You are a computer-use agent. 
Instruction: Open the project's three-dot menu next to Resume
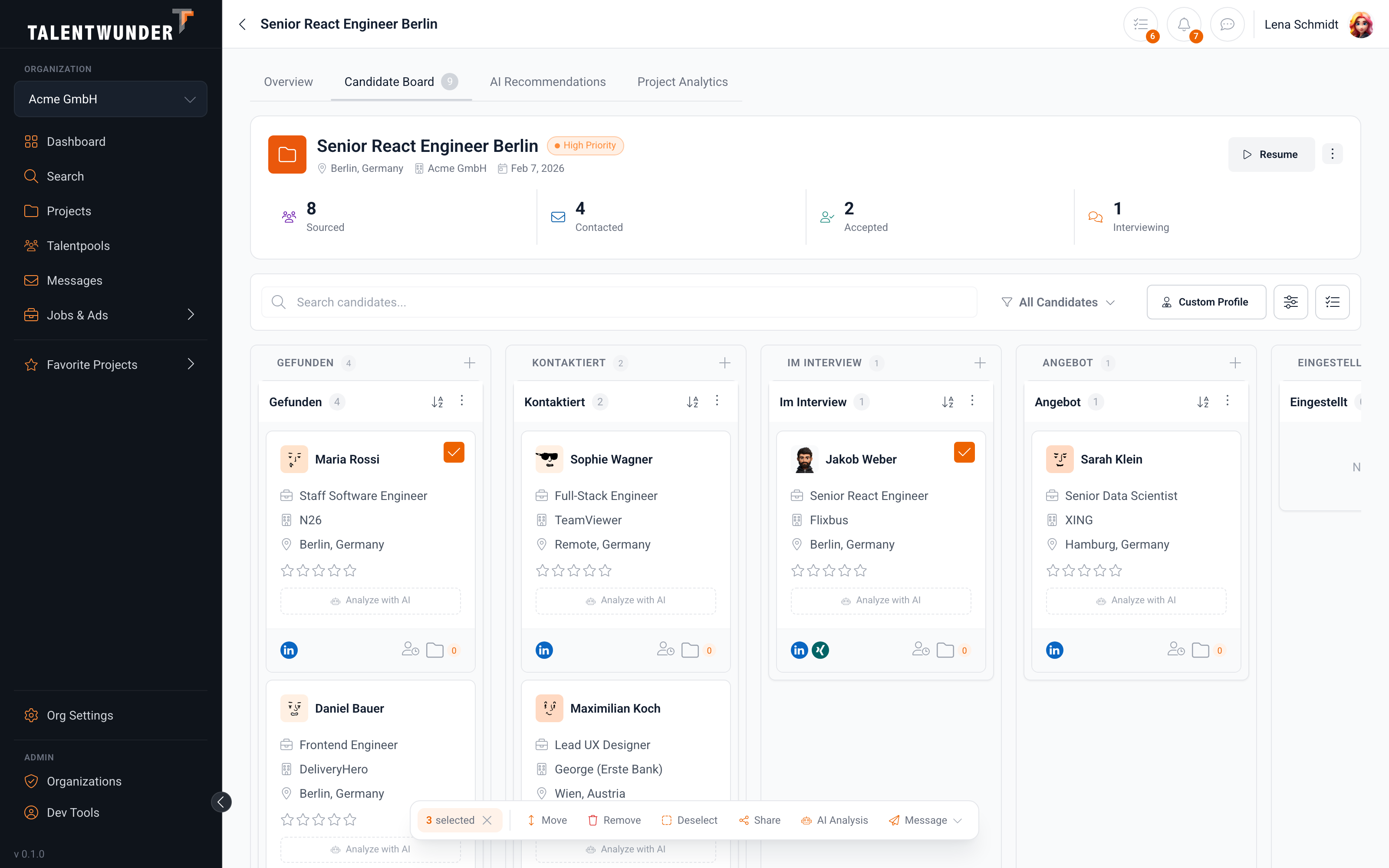(1332, 154)
